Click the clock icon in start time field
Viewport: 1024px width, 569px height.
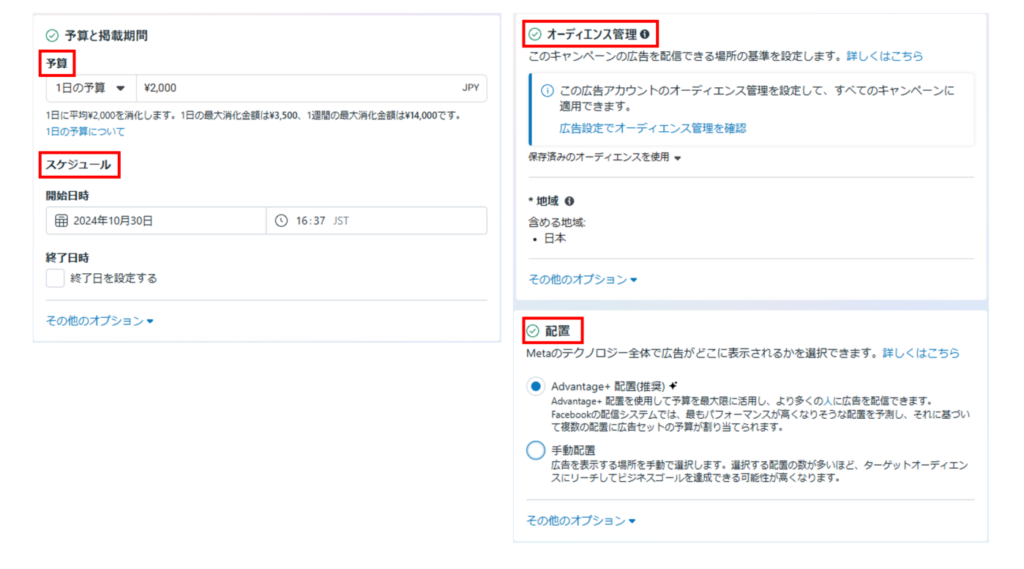click(x=281, y=221)
